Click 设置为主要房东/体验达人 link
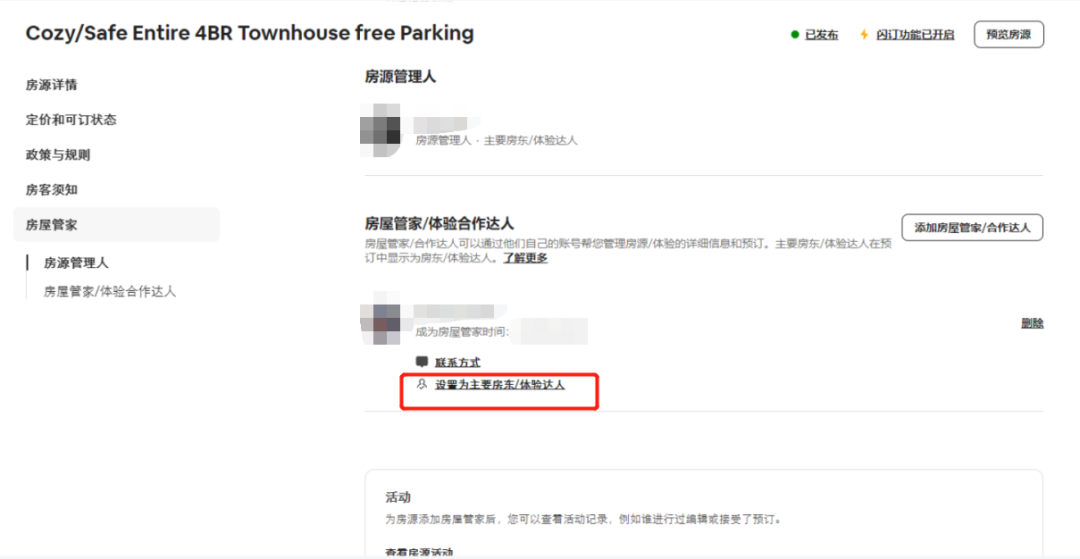Screen dimensions: 1080x559 tap(500, 386)
